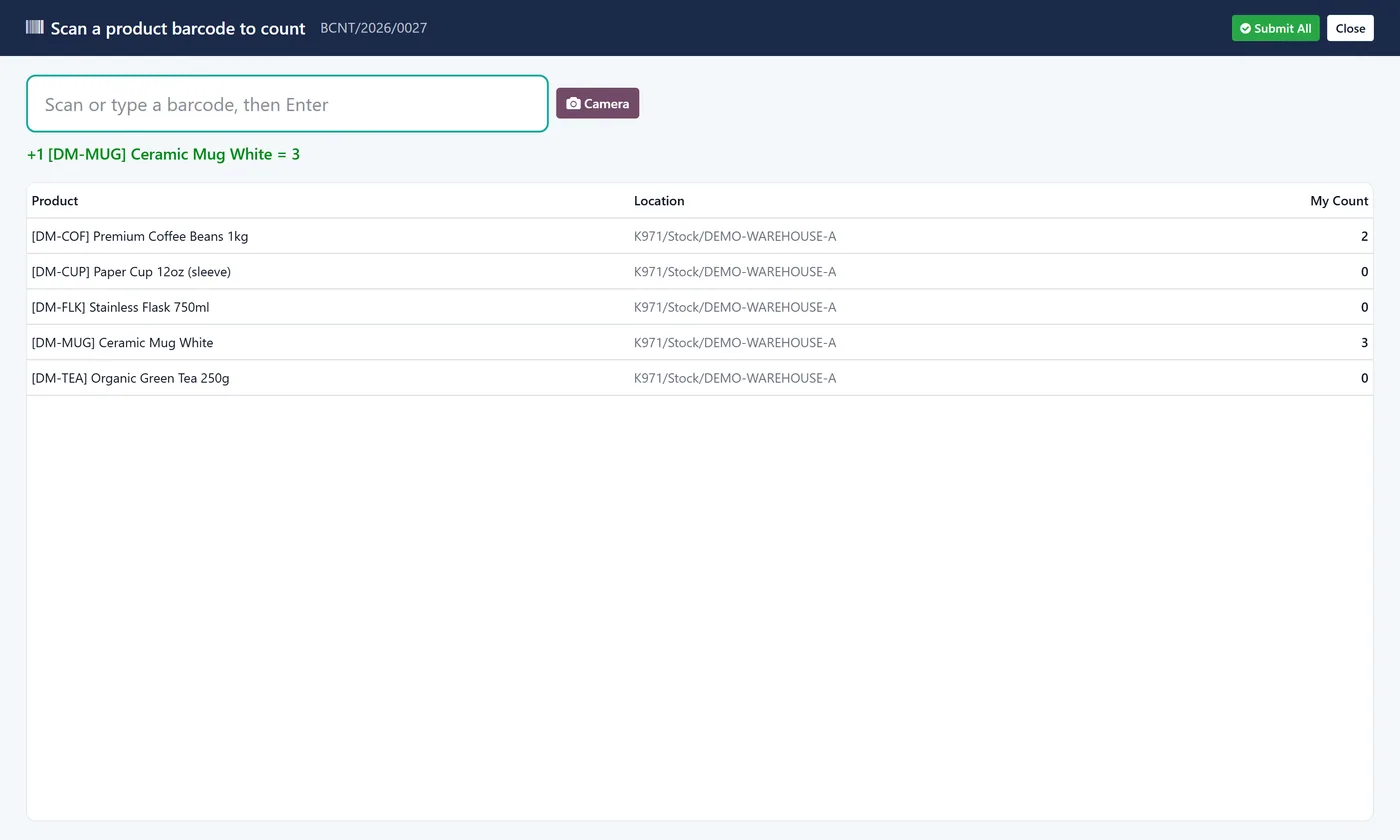This screenshot has width=1400, height=840.
Task: Click count 2 for Premium Coffee Beans
Action: click(x=1364, y=237)
